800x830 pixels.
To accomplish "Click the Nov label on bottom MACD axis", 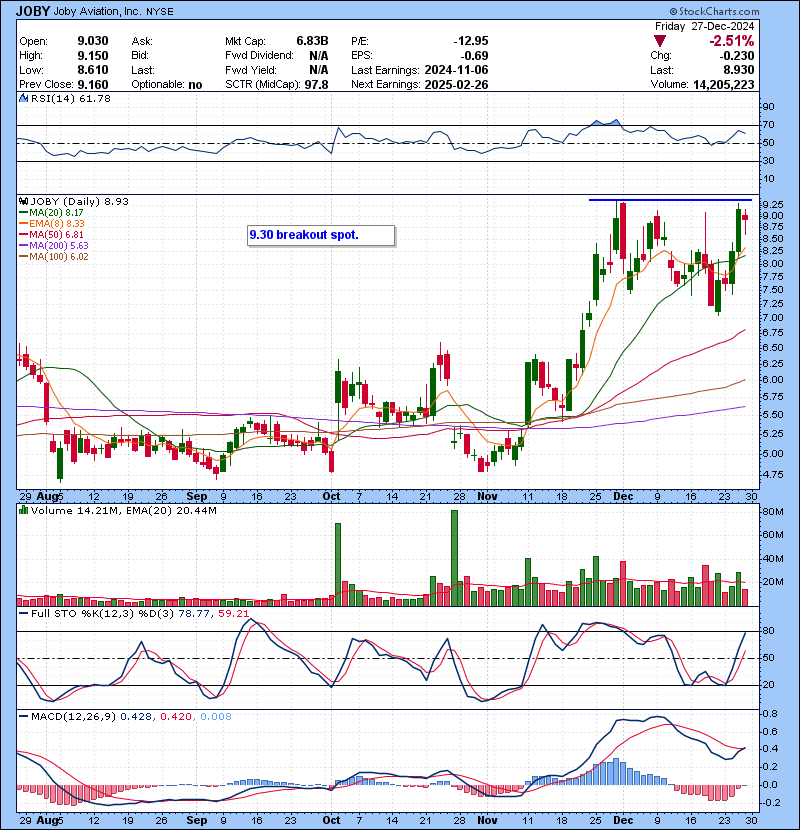I will click(x=487, y=820).
